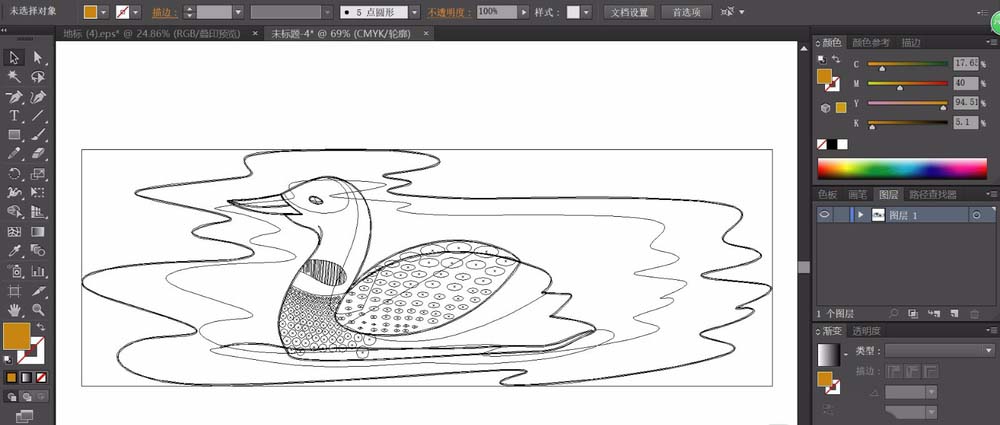Click 不透明度 link in control bar
Image resolution: width=1000 pixels, height=425 pixels.
pyautogui.click(x=450, y=12)
